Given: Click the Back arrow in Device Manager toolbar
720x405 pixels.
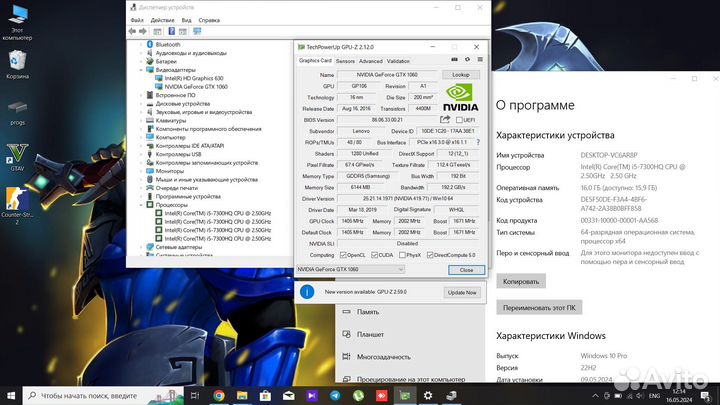Looking at the screenshot, I should [x=132, y=31].
